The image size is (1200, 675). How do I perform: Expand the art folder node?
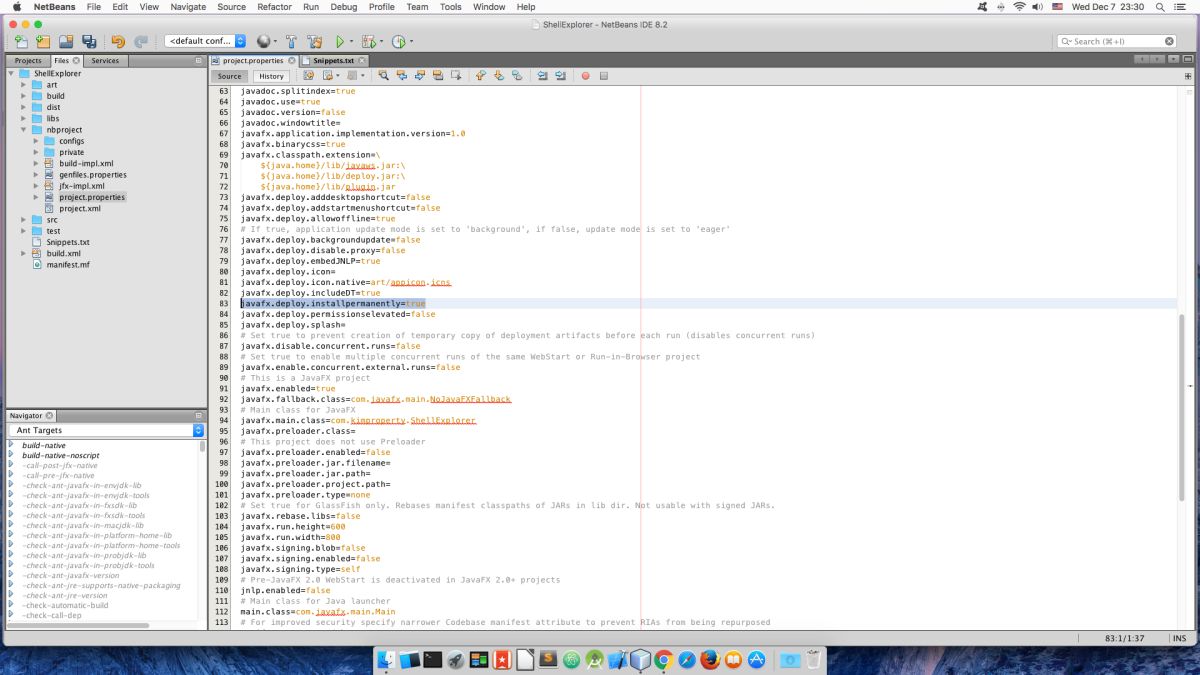24,84
